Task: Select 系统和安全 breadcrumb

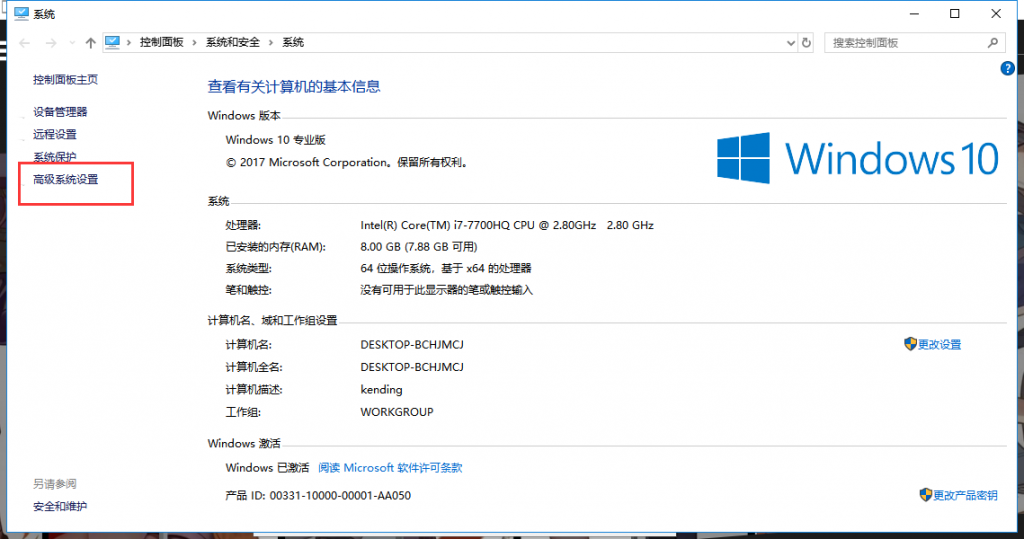Action: [232, 42]
